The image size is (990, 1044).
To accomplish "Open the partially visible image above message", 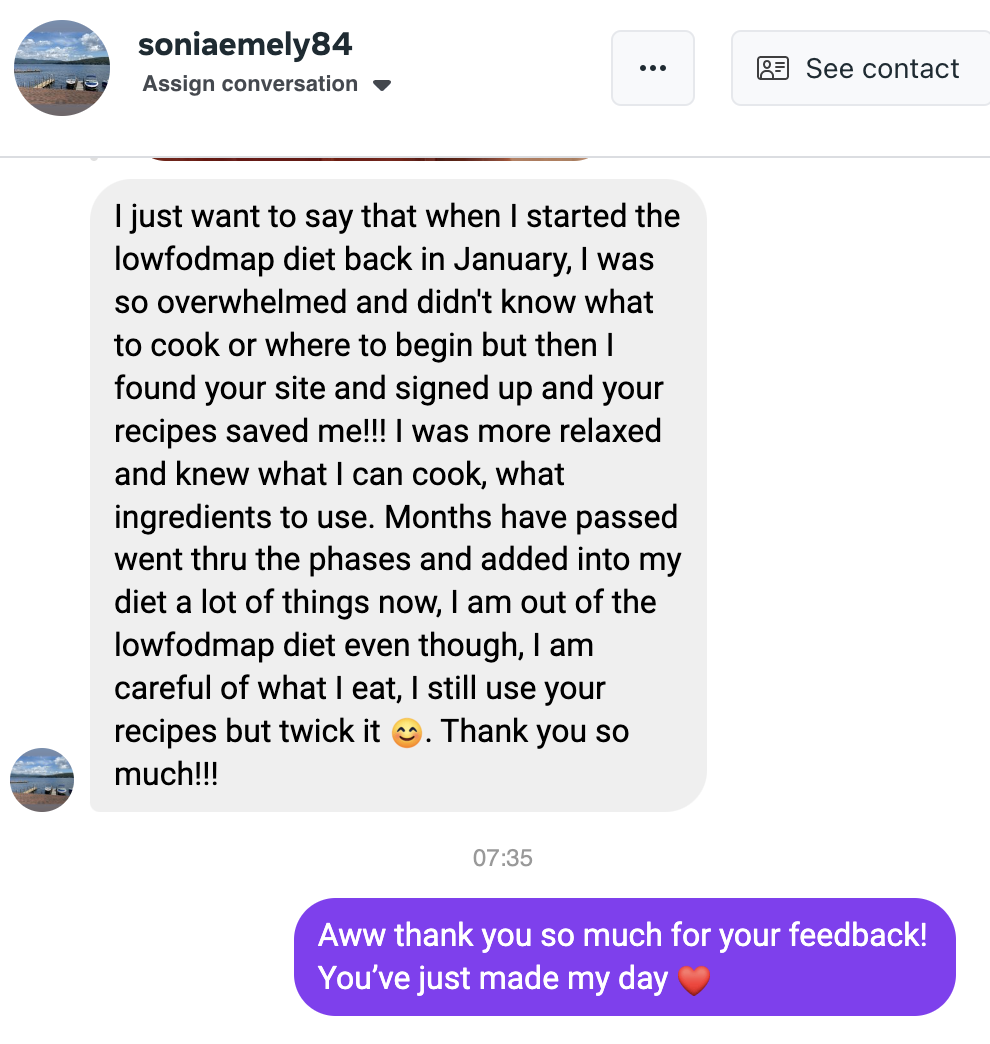I will pyautogui.click(x=370, y=156).
